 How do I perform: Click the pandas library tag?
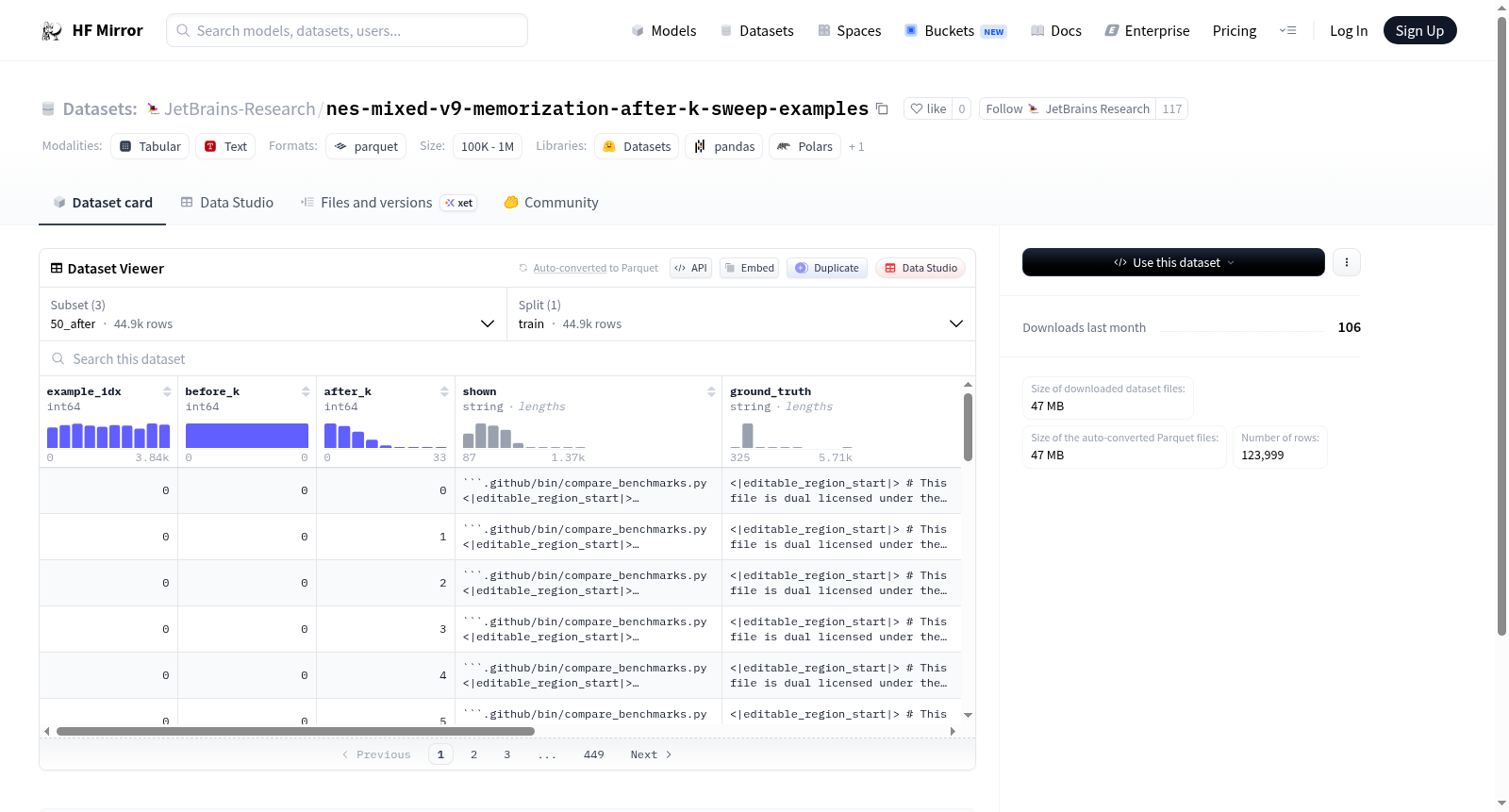[723, 146]
